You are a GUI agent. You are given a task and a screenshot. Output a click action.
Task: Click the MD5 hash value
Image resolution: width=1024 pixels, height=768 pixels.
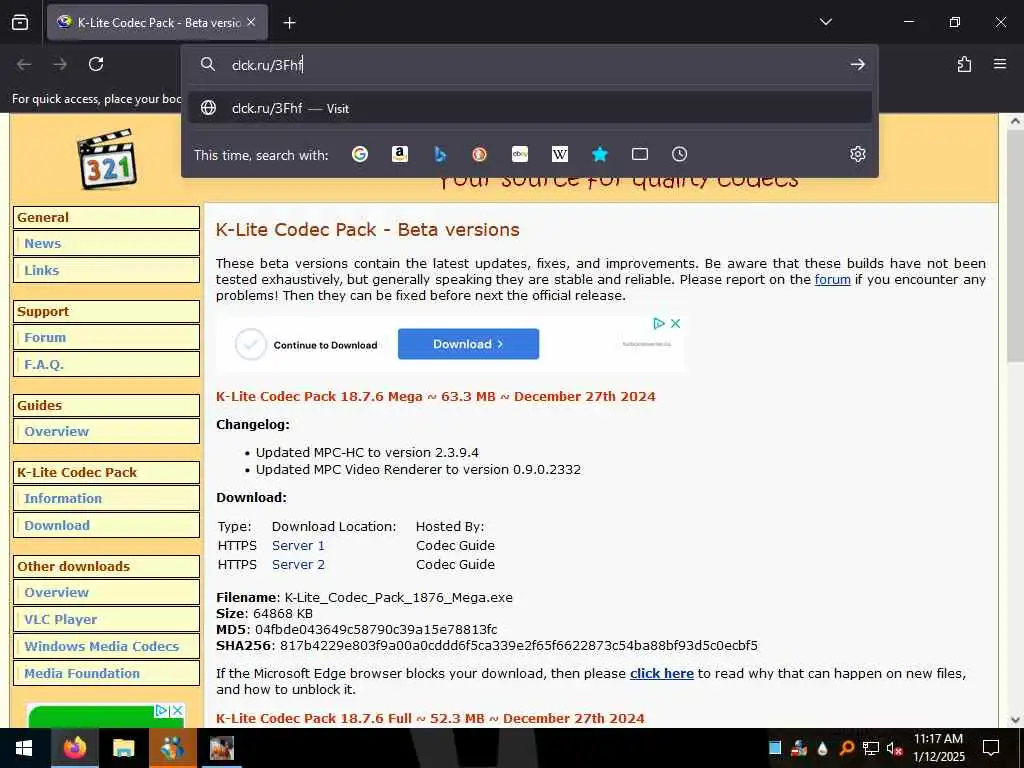tap(376, 630)
